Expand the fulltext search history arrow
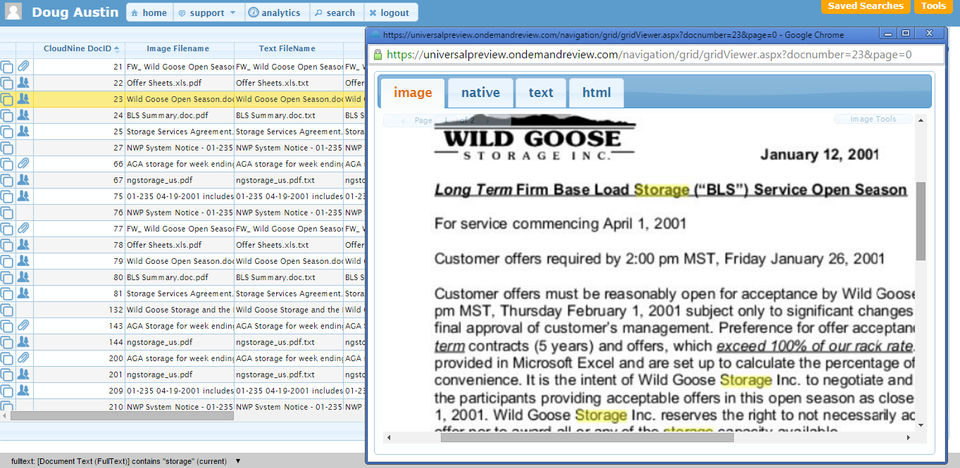This screenshot has height=468, width=960. click(x=238, y=461)
